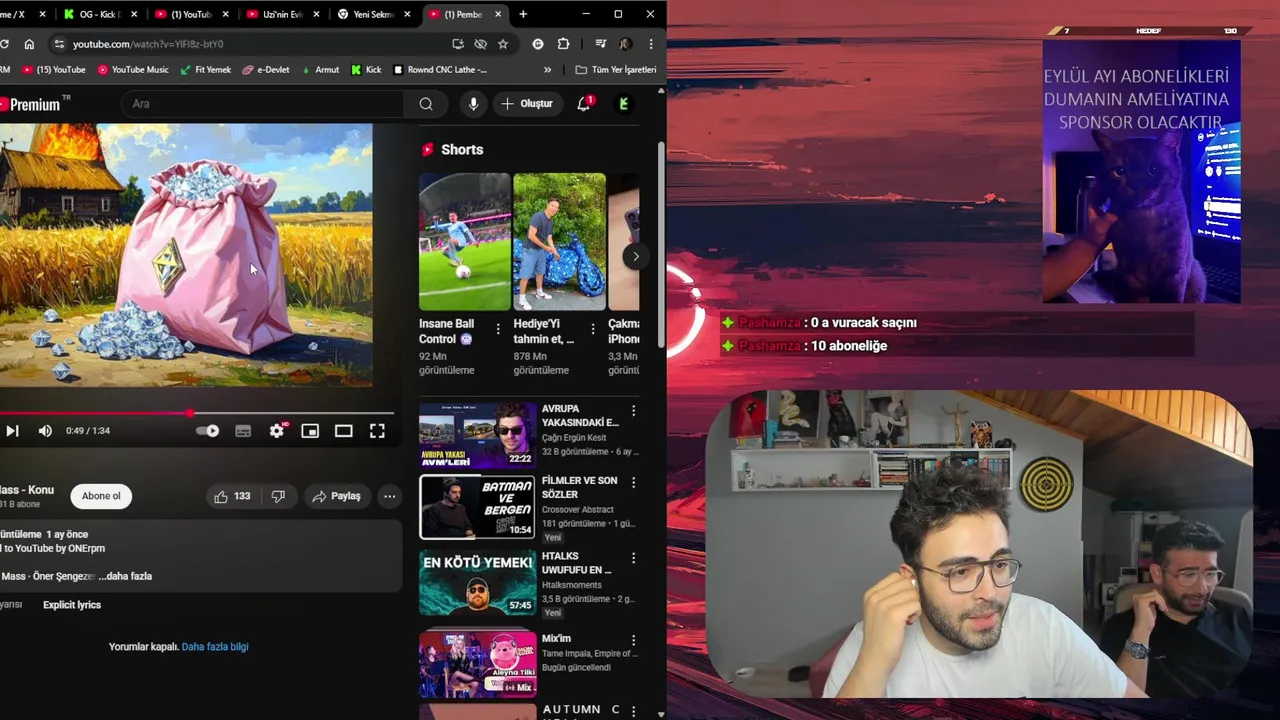
Task: Open media control icon in toolbar
Action: coord(601,44)
